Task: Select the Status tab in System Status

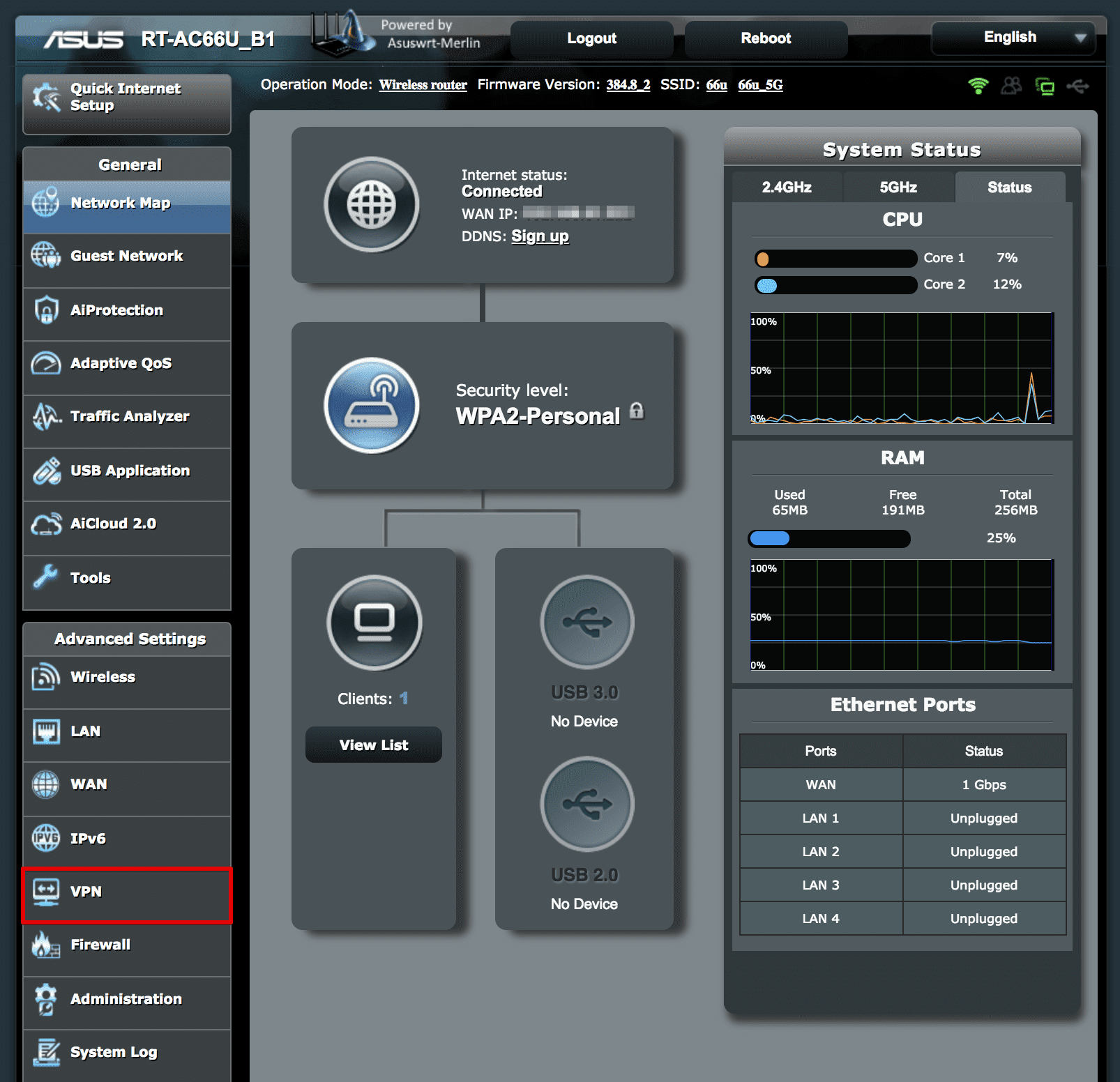Action: (1008, 187)
